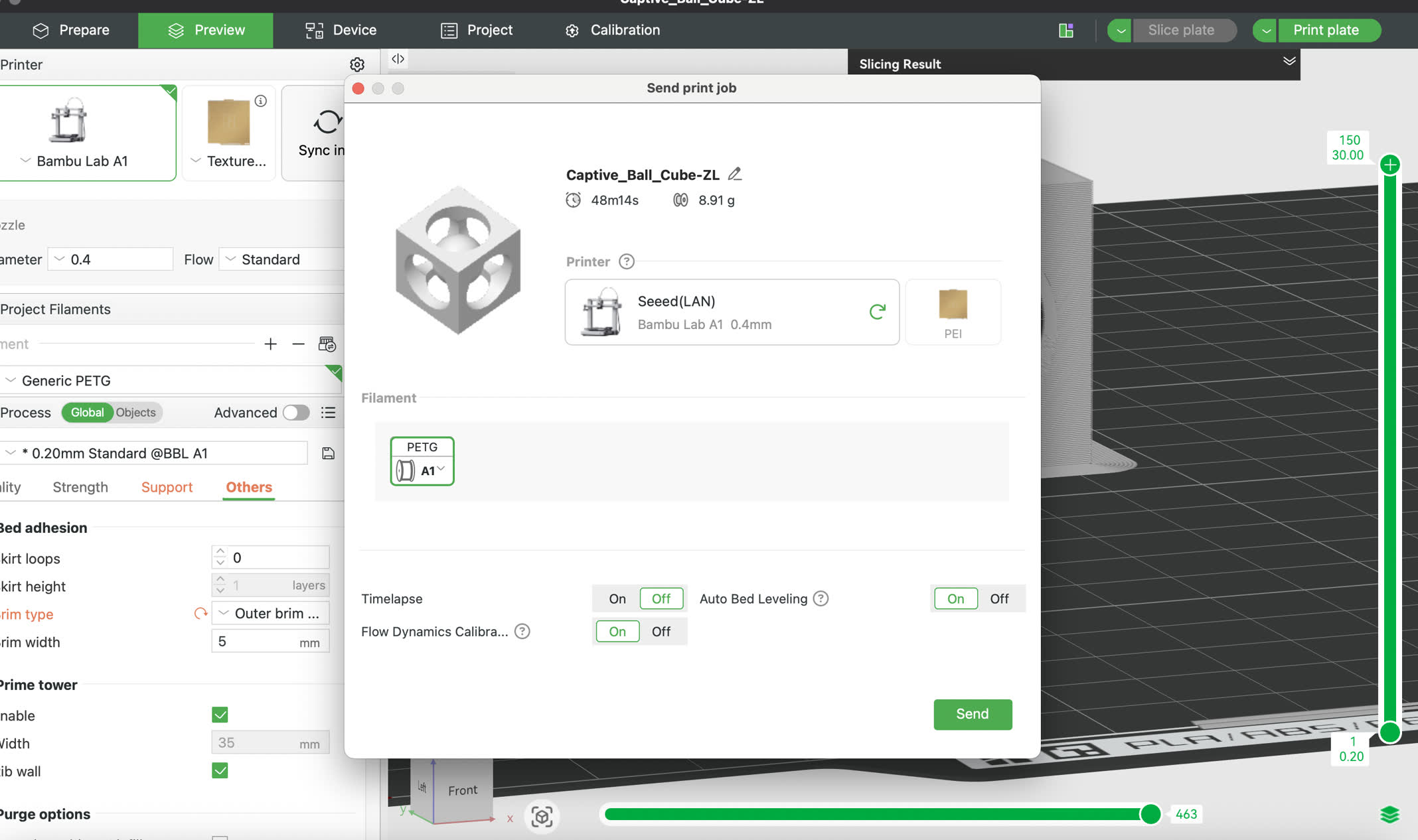Refresh the printer list in dialog
The image size is (1418, 840).
tap(878, 311)
